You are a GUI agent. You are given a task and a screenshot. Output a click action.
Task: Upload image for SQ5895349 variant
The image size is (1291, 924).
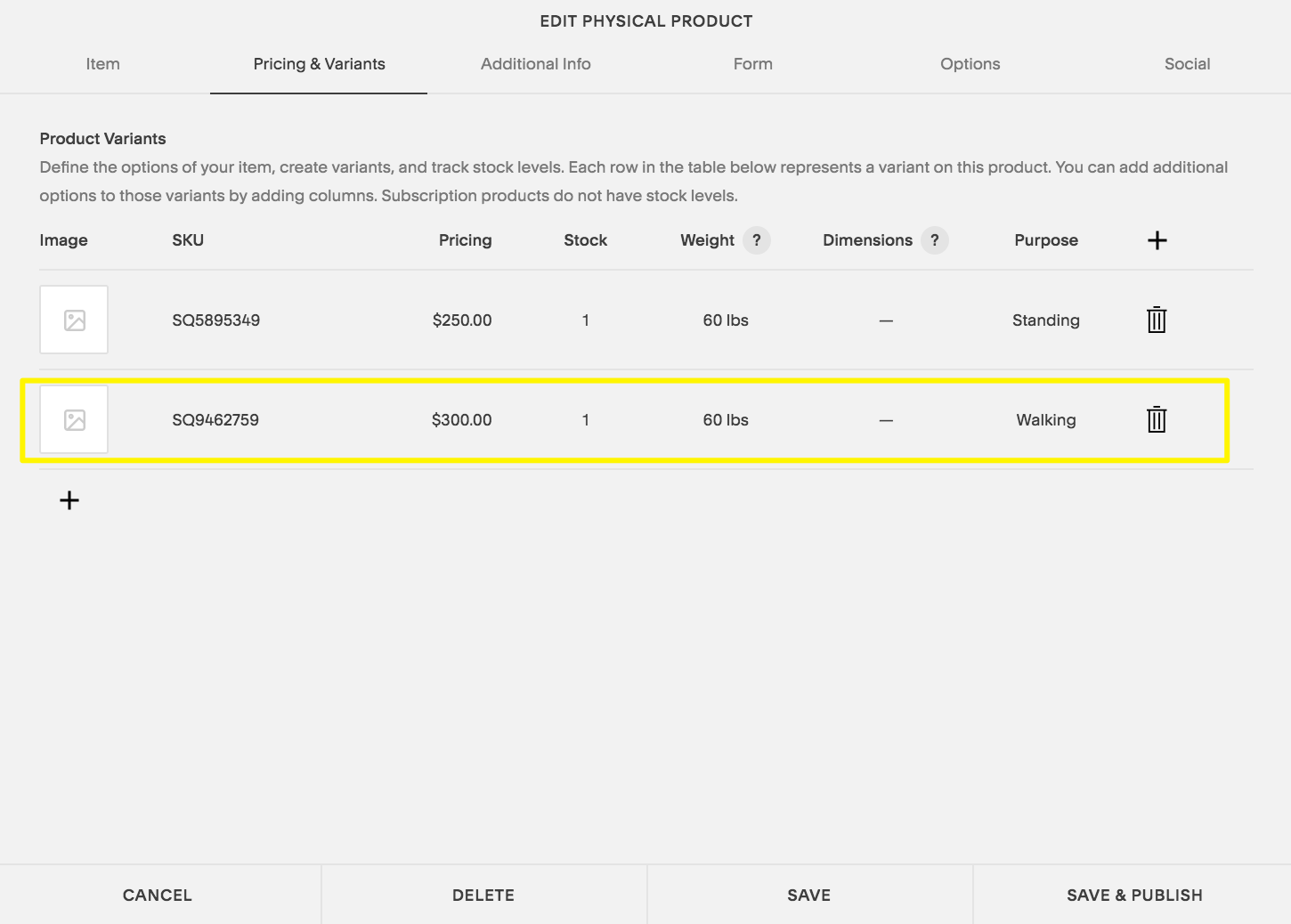coord(74,320)
